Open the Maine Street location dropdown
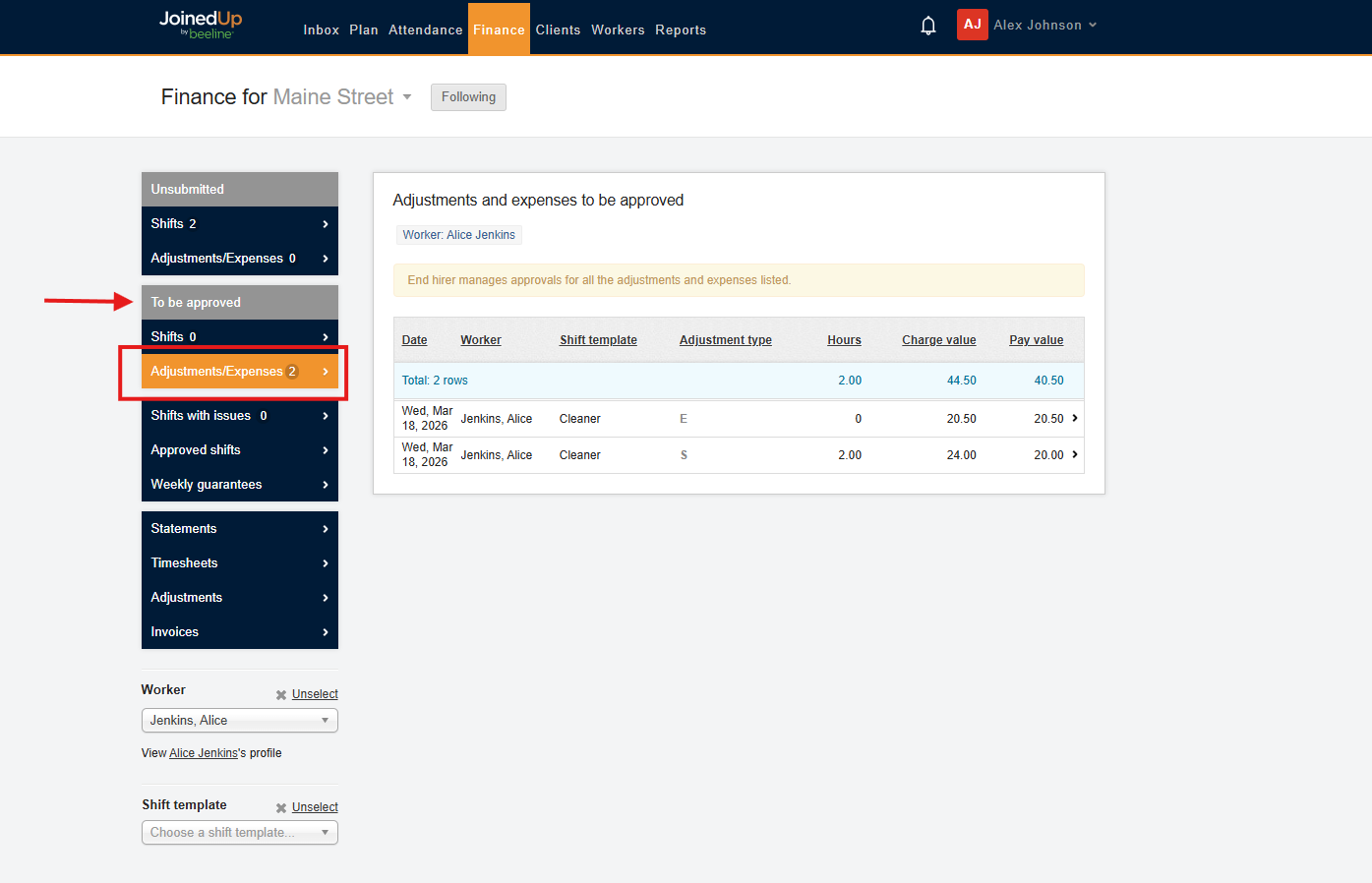This screenshot has width=1372, height=883. click(x=406, y=96)
